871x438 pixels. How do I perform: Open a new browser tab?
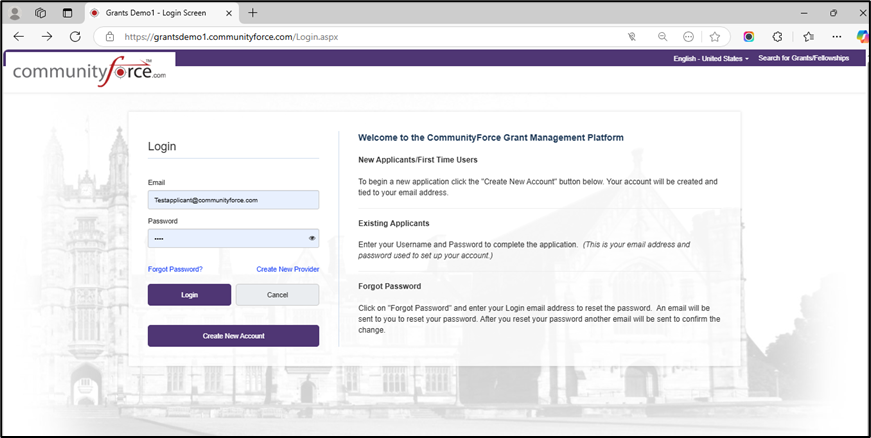[253, 13]
